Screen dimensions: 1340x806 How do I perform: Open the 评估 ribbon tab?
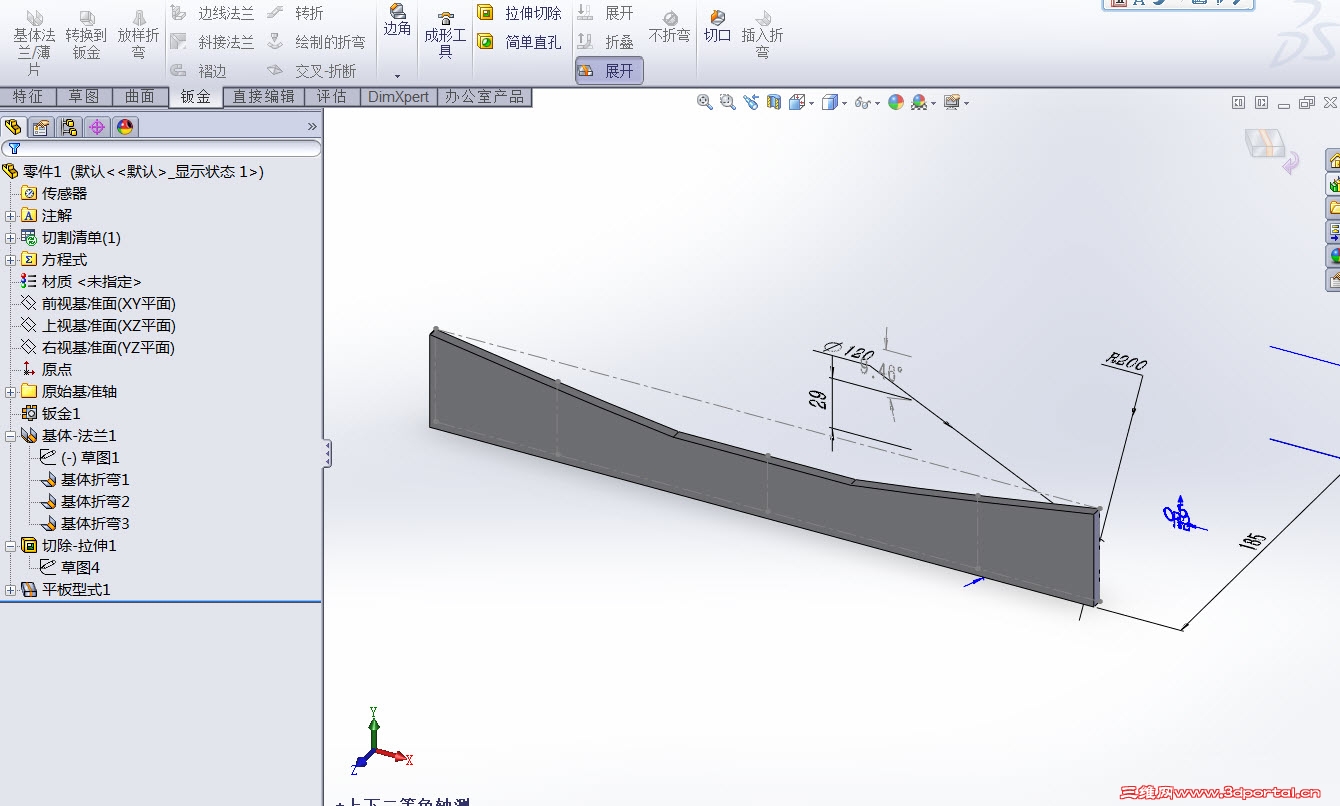pos(331,96)
